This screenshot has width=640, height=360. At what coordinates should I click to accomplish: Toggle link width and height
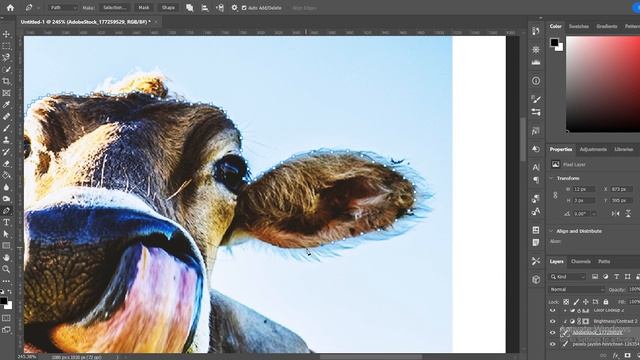pos(555,195)
